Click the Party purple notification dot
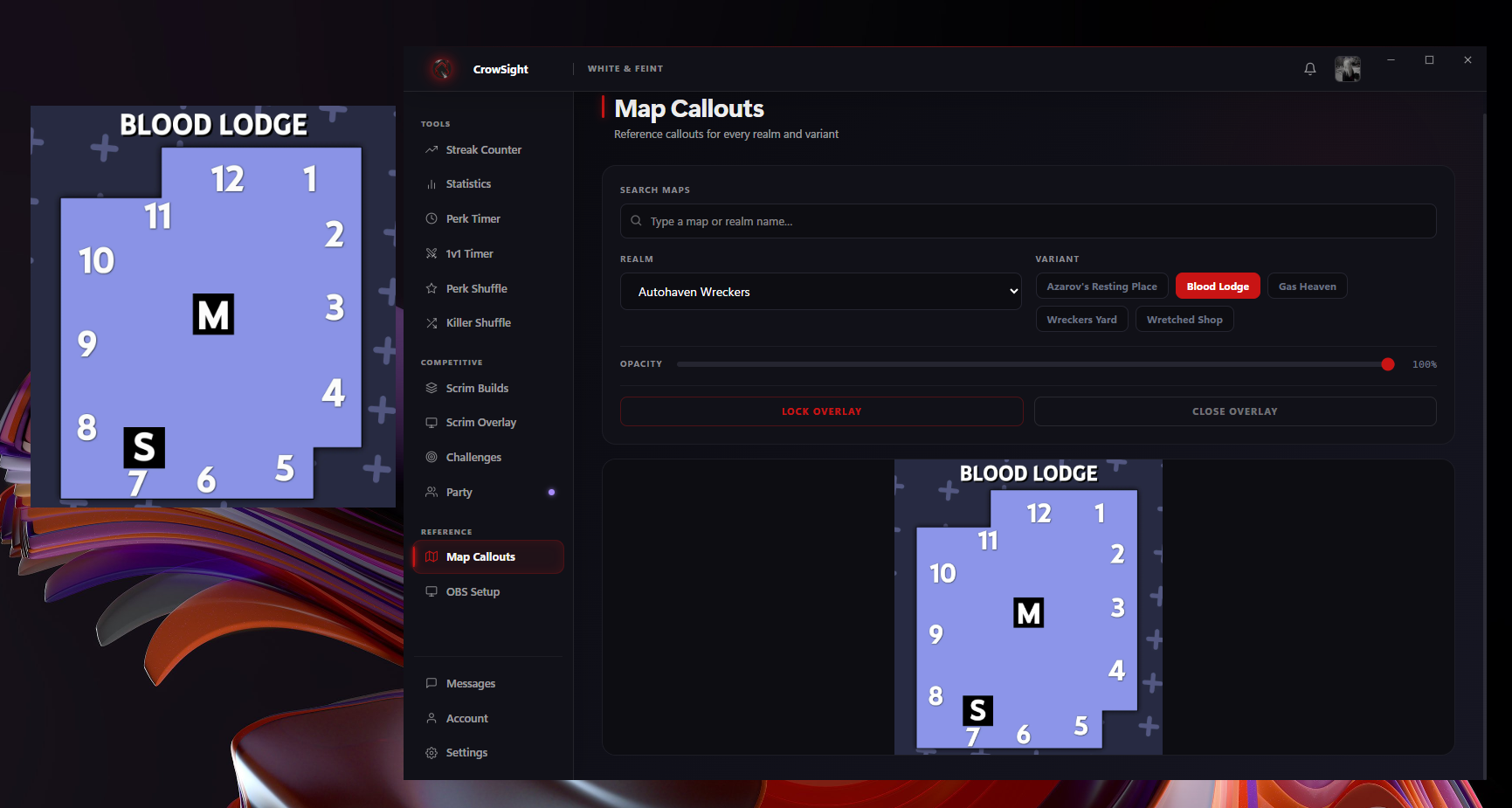1512x808 pixels. (x=551, y=492)
